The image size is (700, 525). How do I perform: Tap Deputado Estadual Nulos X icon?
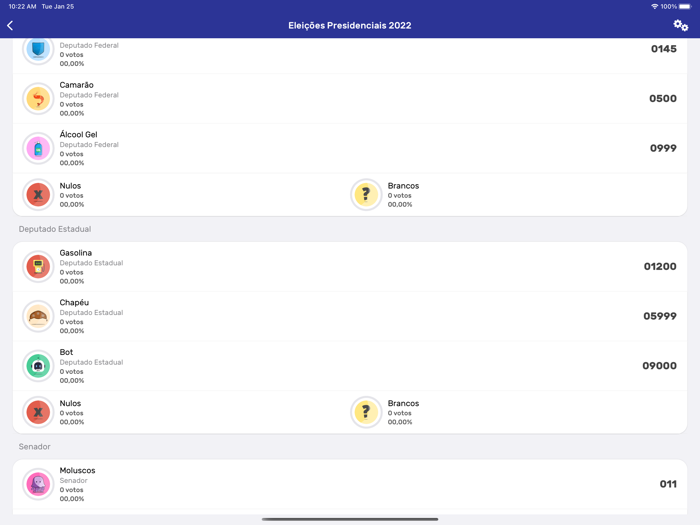tap(38, 412)
